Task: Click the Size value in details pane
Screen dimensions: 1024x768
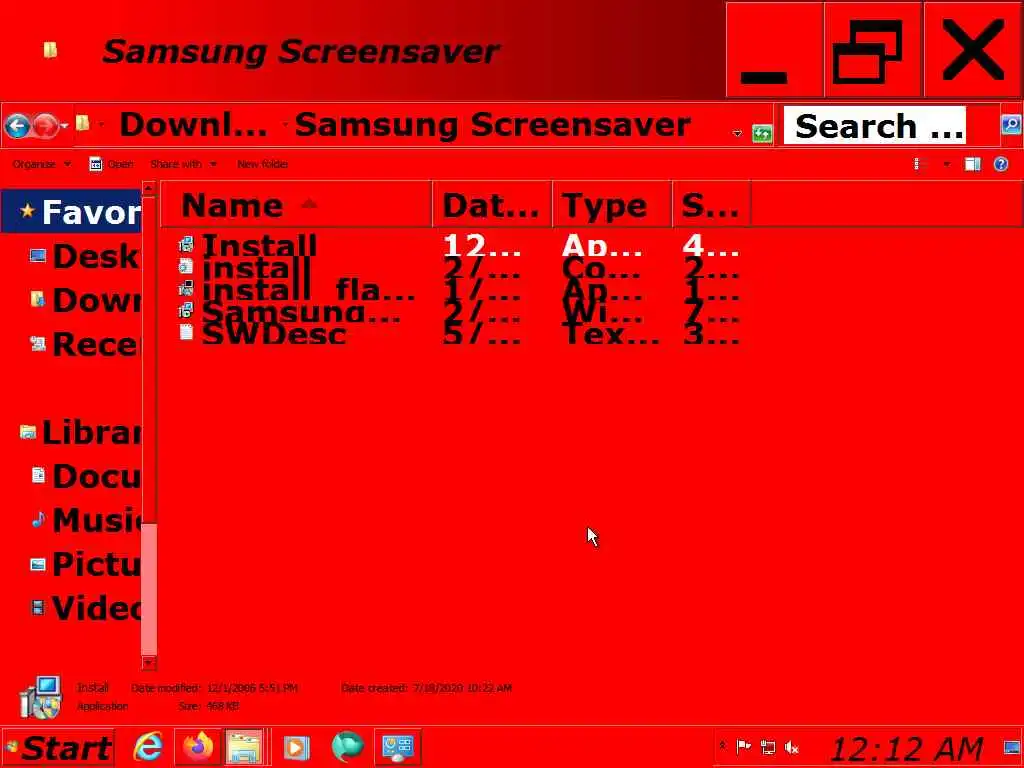Action: coord(223,706)
